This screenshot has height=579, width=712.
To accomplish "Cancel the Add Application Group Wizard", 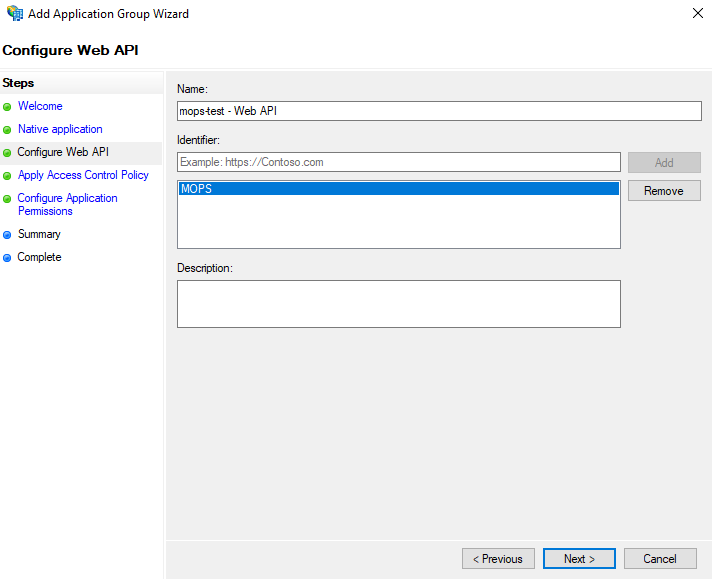I will [660, 559].
